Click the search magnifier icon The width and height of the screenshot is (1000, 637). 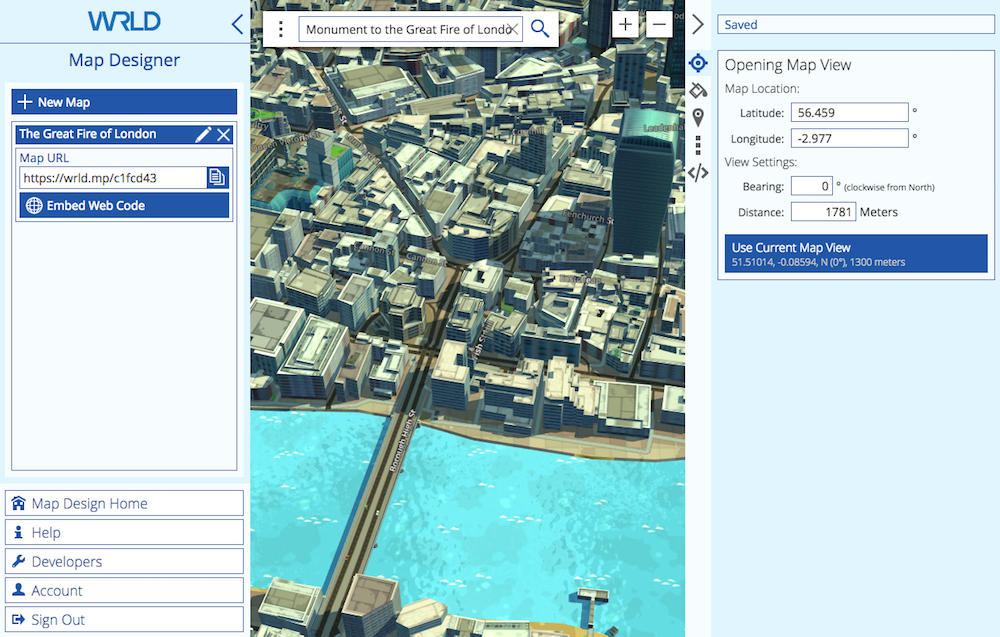coord(540,29)
